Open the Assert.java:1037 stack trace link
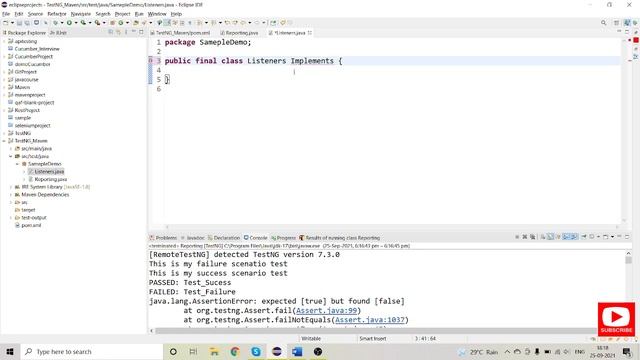640x360 pixels. [370, 320]
